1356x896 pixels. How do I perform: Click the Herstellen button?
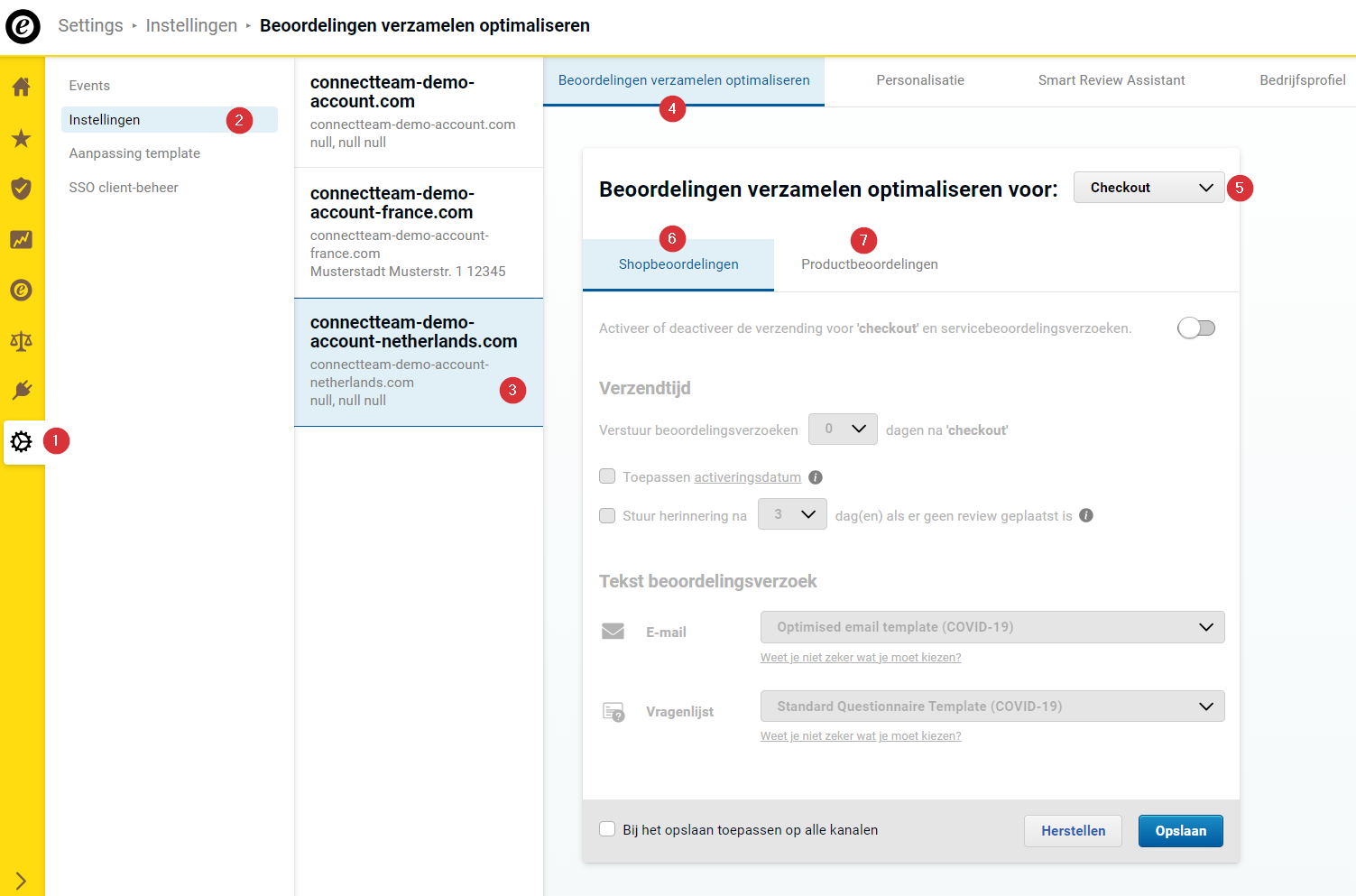coord(1073,831)
